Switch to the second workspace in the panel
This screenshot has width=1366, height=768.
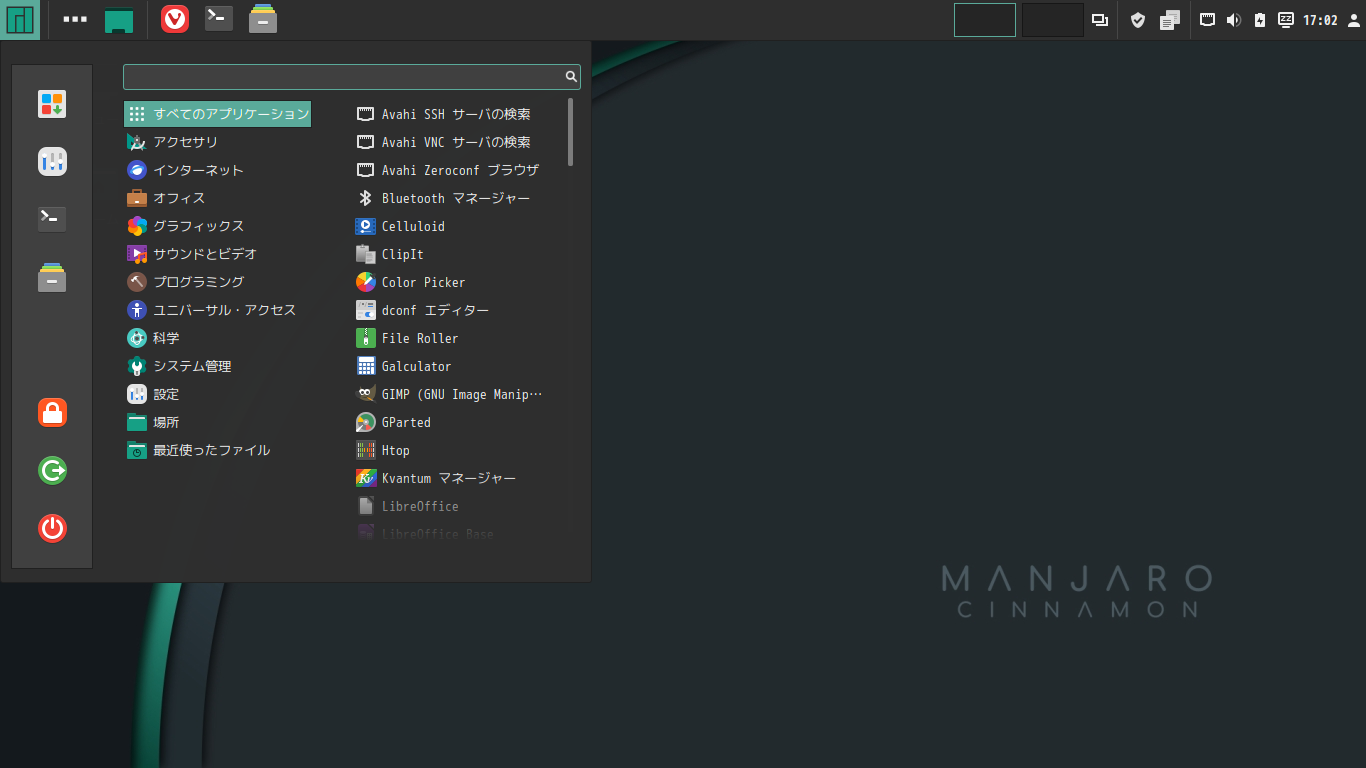click(x=1053, y=20)
